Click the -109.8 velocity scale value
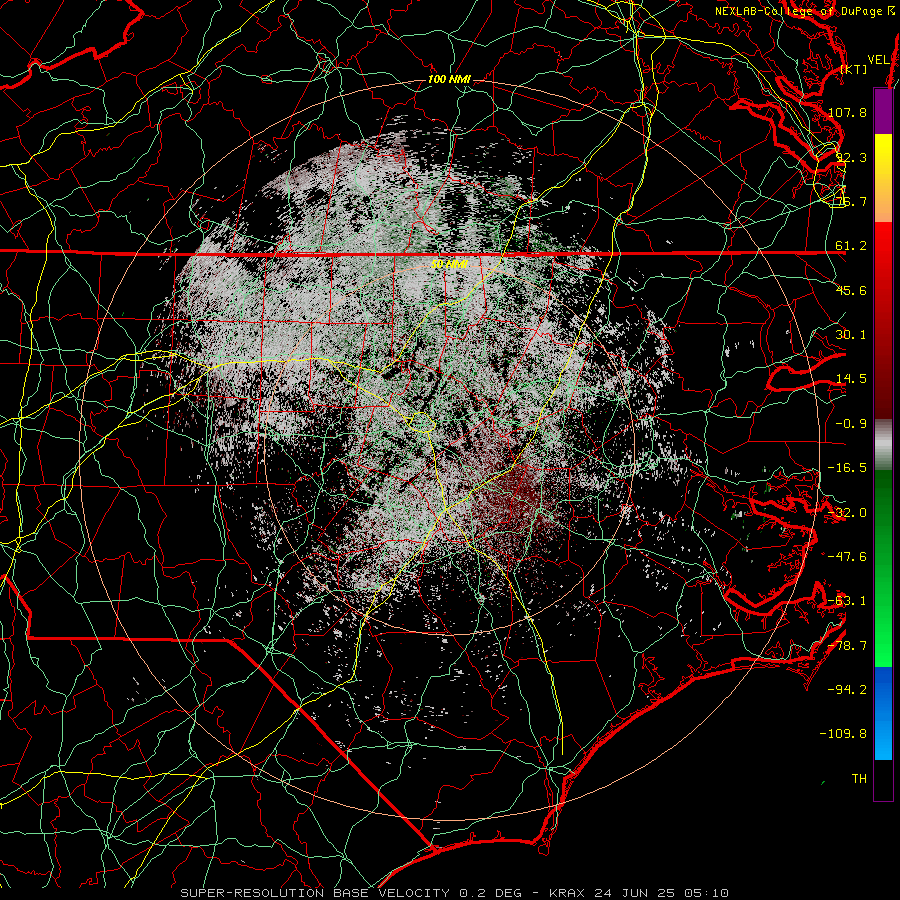The height and width of the screenshot is (900, 900). tap(843, 734)
